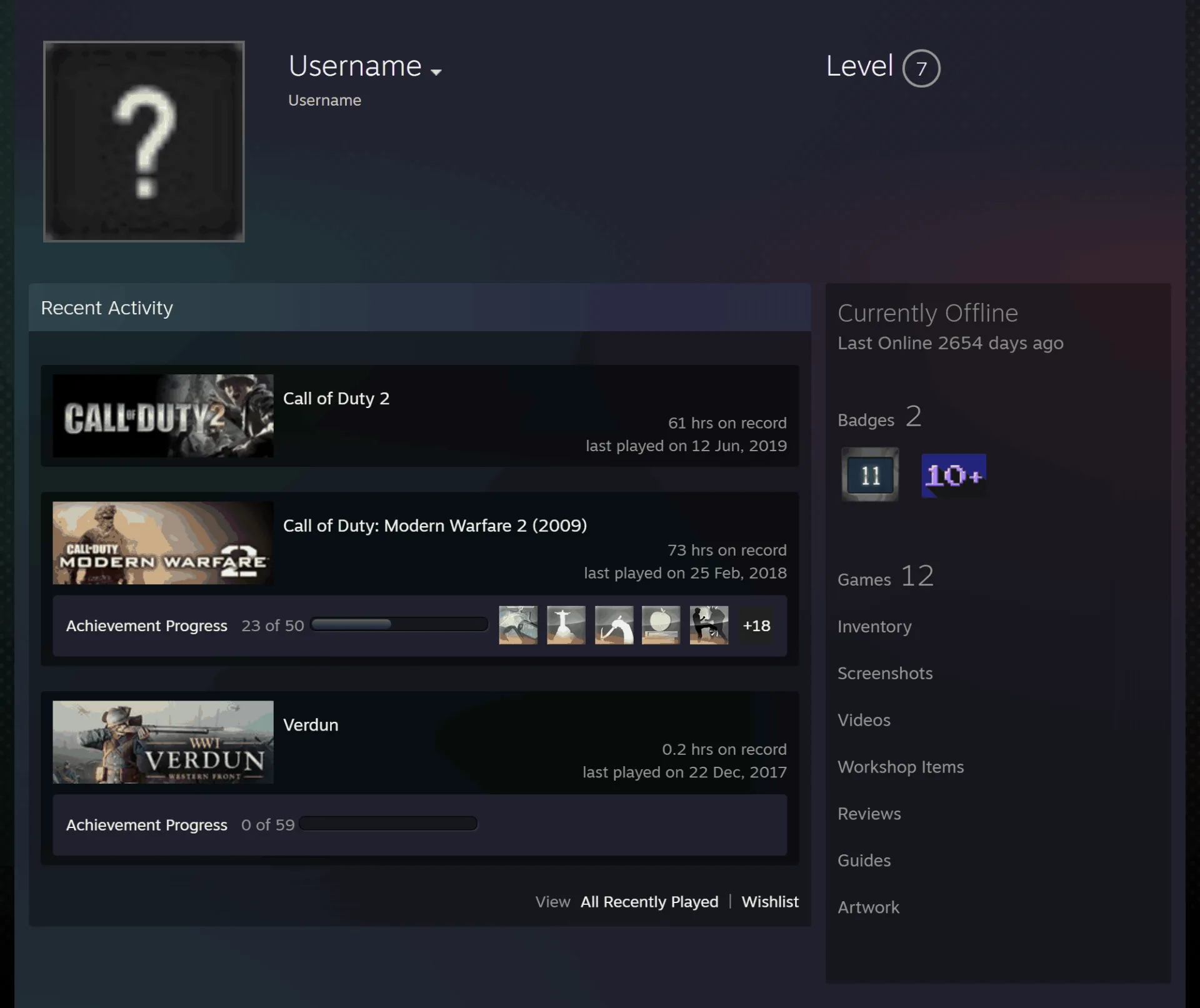The width and height of the screenshot is (1200, 1008).
Task: Open the Guides link
Action: click(x=864, y=861)
